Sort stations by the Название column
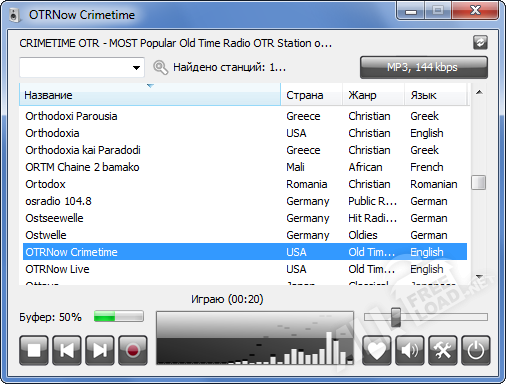 click(150, 95)
